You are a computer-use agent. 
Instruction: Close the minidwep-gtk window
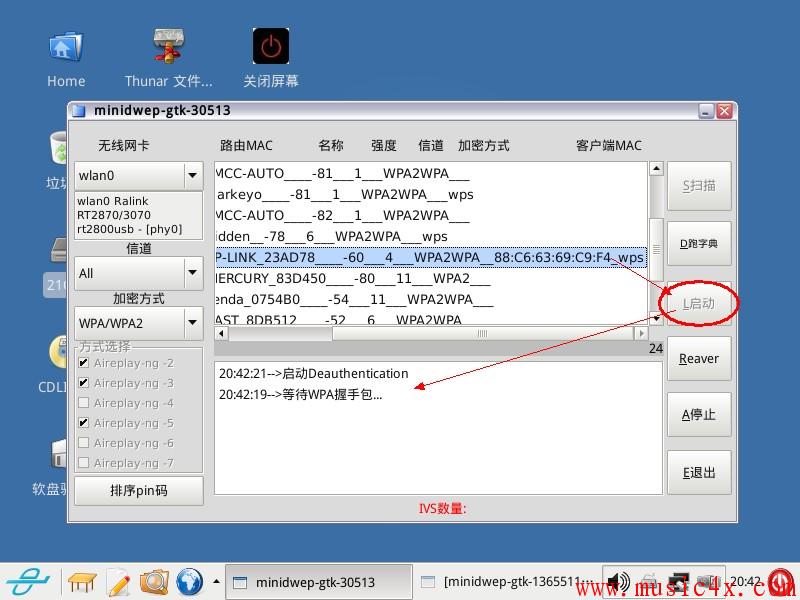pyautogui.click(x=724, y=111)
